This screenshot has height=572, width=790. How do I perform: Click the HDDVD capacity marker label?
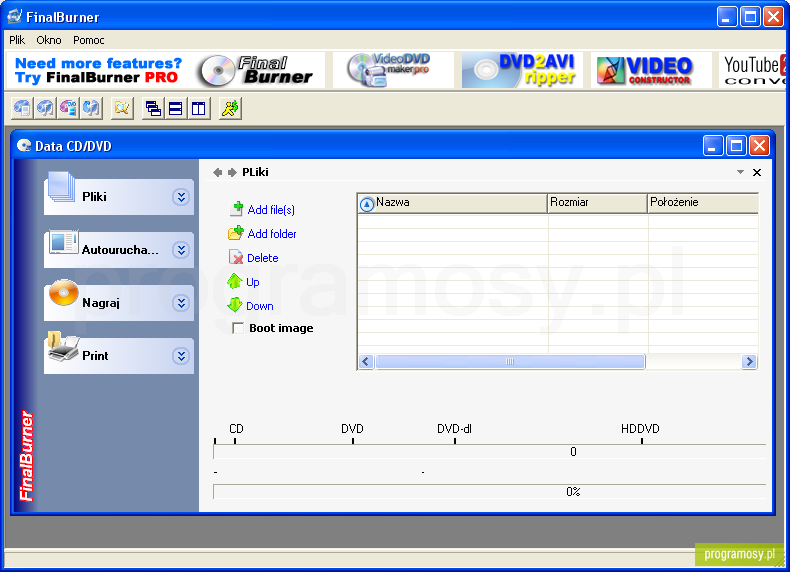(640, 429)
